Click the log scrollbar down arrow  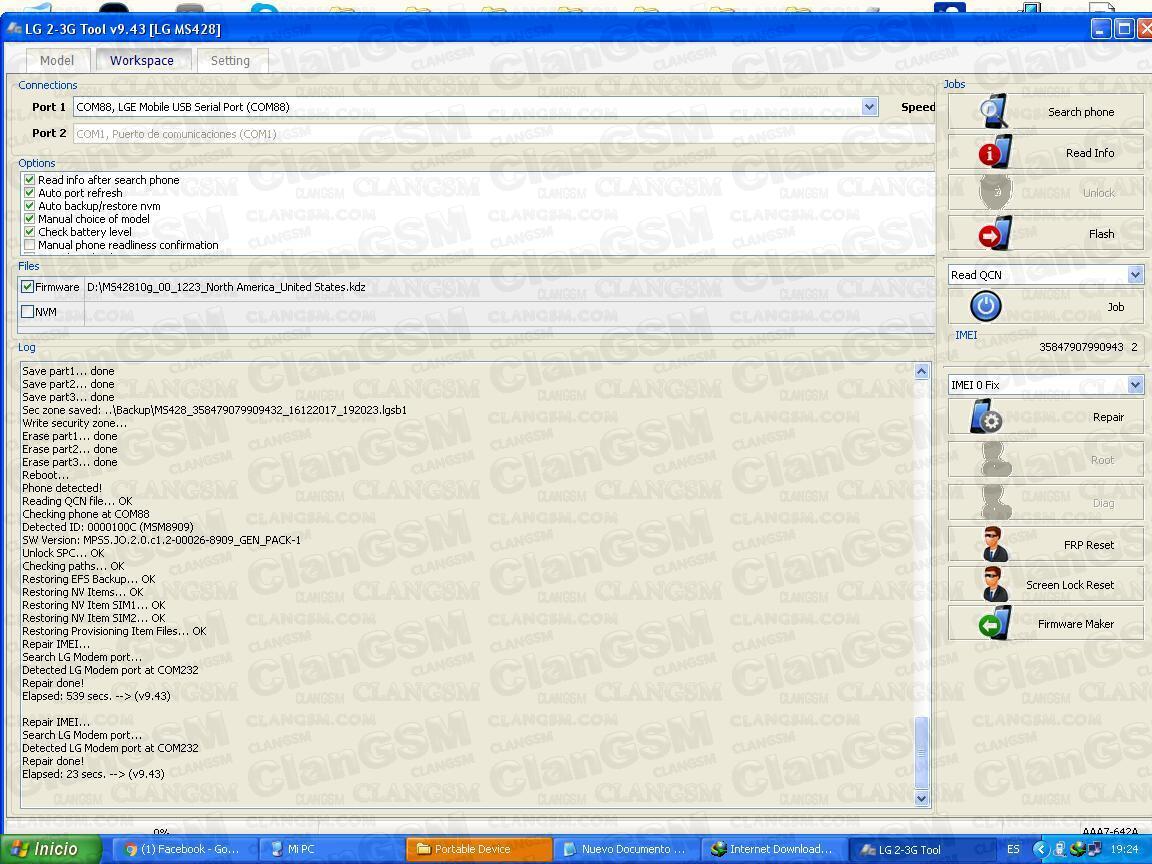[921, 798]
